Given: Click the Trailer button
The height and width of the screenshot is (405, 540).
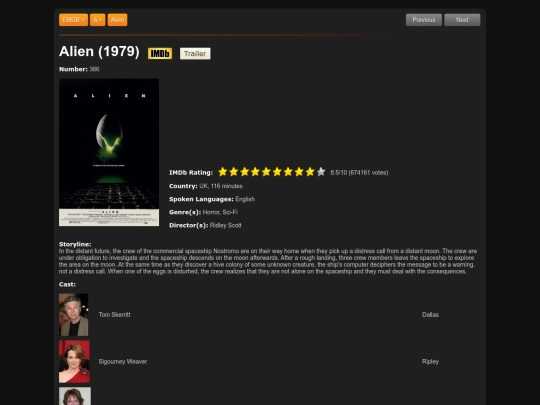Looking at the screenshot, I should point(195,53).
